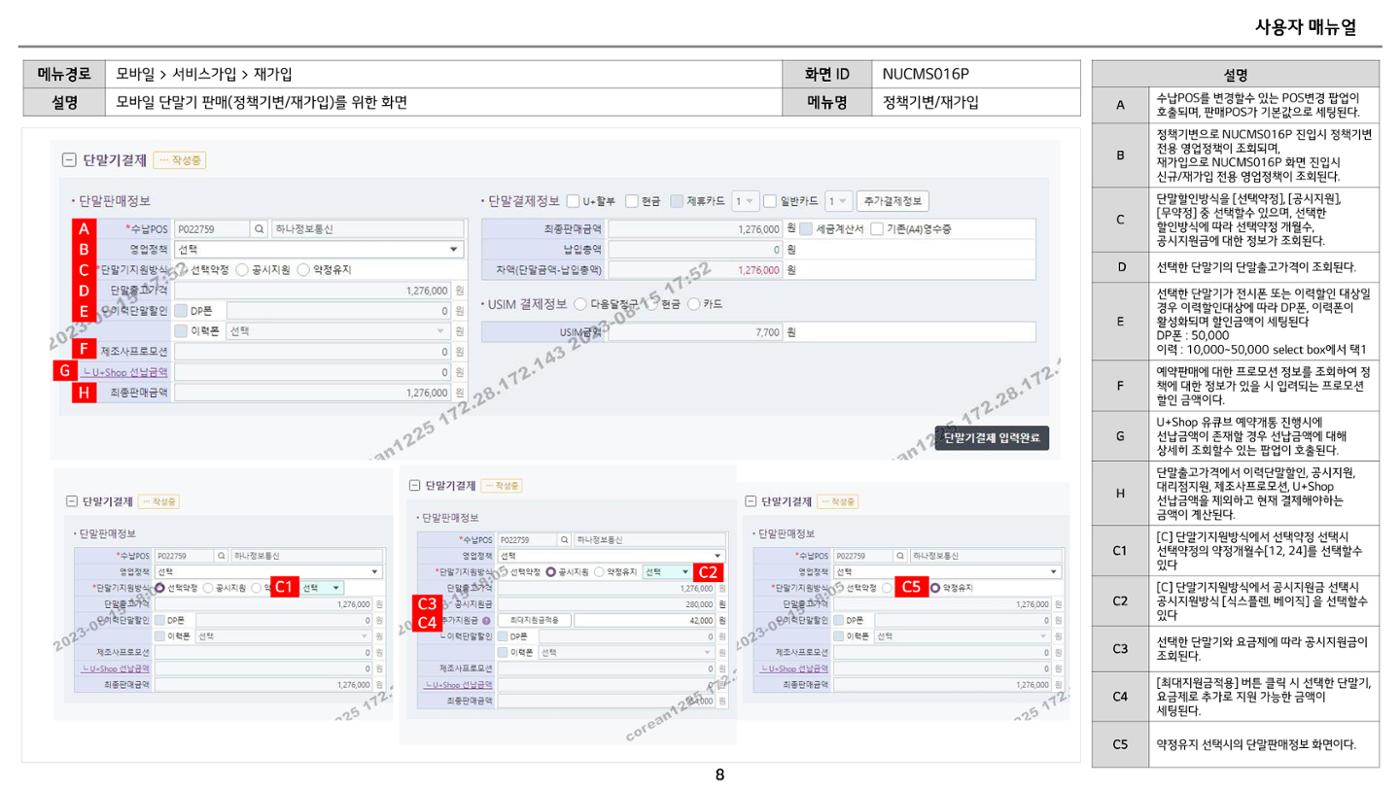
Task: Check DP폰 checkbox in main panel
Action: click(x=181, y=310)
